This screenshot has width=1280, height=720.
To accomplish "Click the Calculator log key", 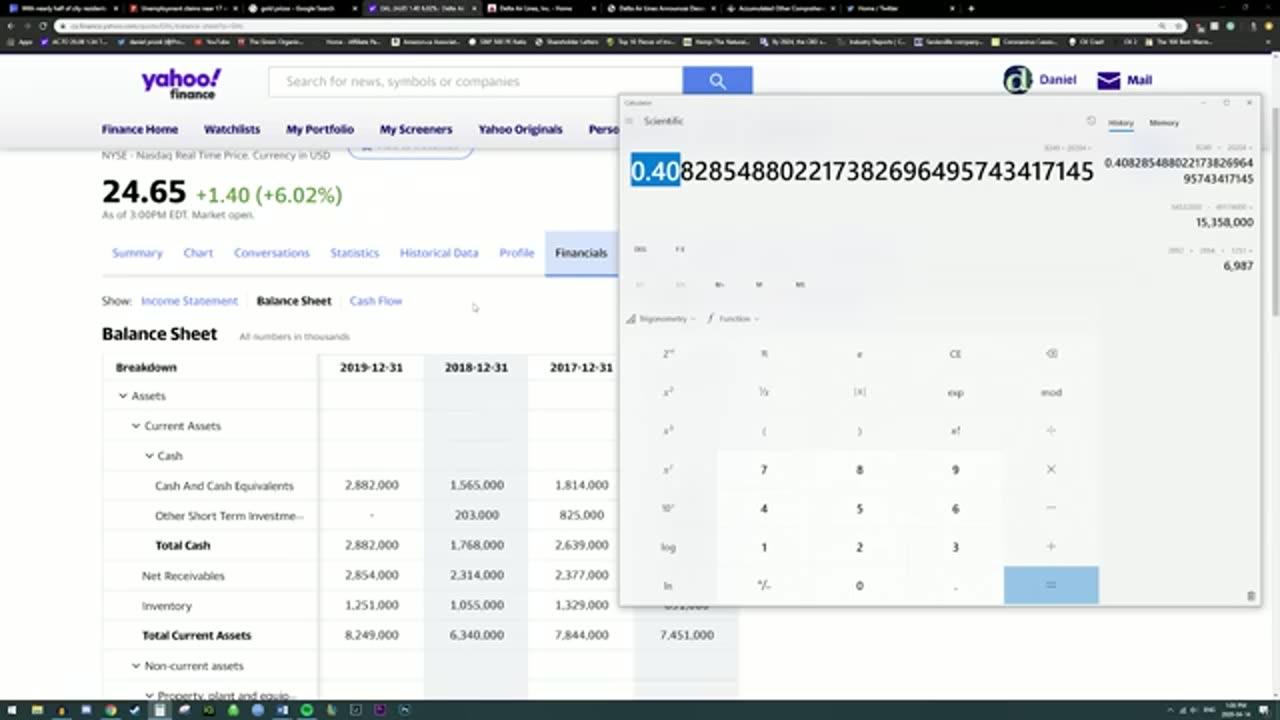I will tap(668, 547).
